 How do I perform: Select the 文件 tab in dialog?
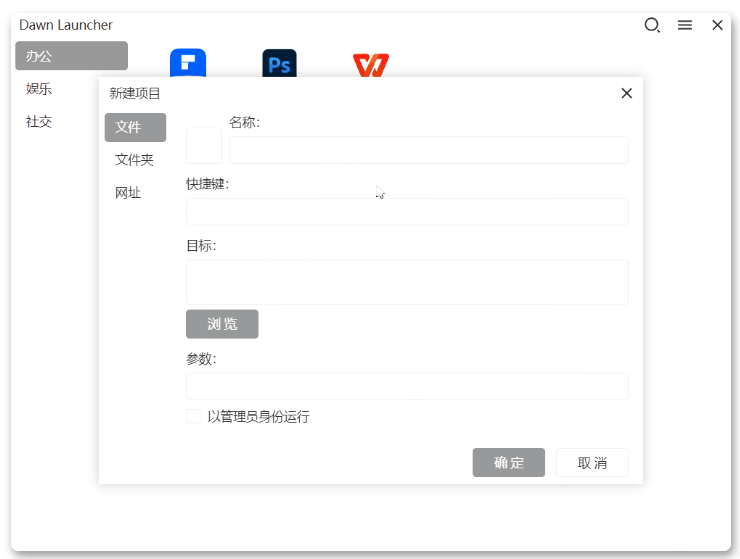pyautogui.click(x=135, y=128)
